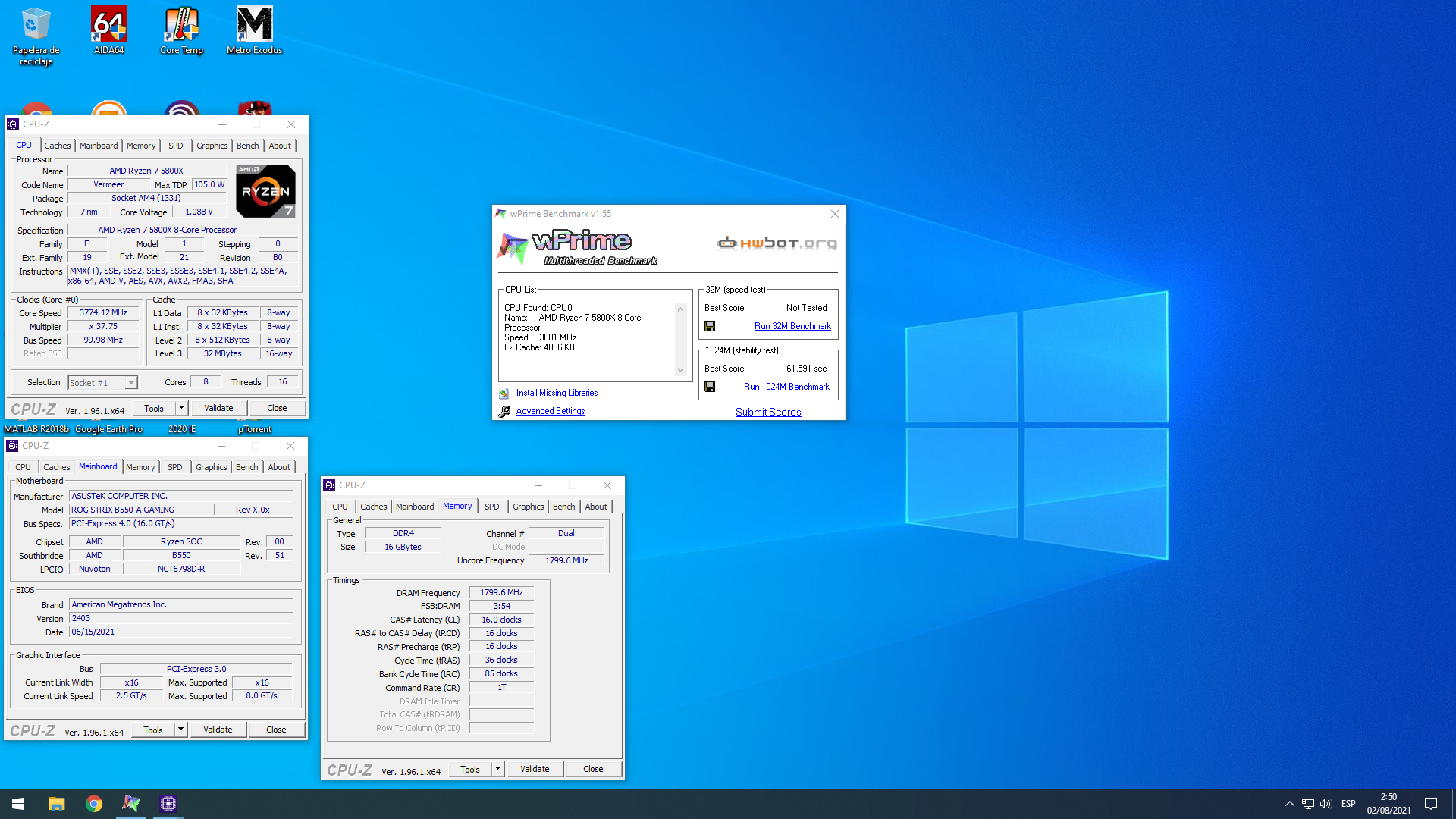1456x819 pixels.
Task: Click the CPU-Z icon in the Mainboard window title bar
Action: [12, 446]
